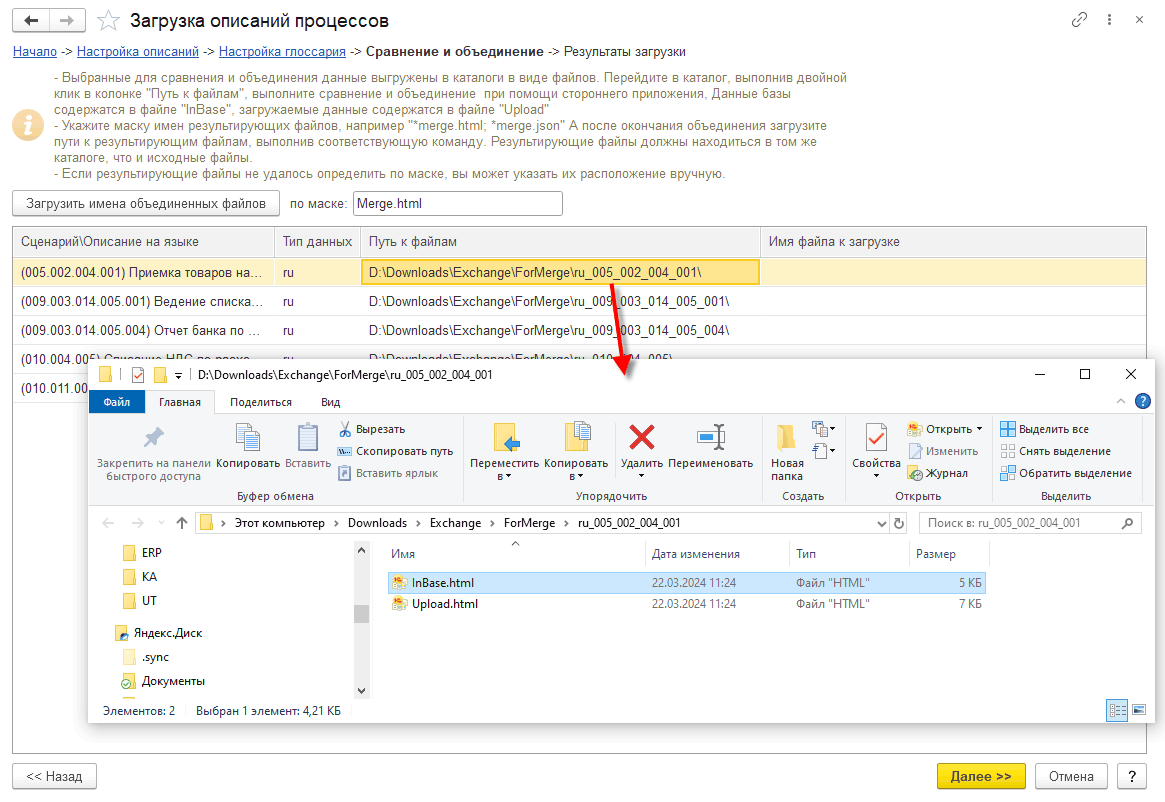
Task: Go to Настройка описаний step link
Action: [137, 51]
